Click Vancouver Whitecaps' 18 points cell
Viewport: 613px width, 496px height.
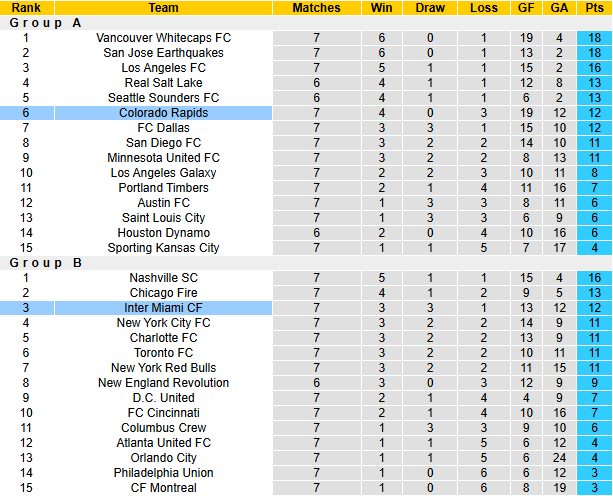pos(594,38)
